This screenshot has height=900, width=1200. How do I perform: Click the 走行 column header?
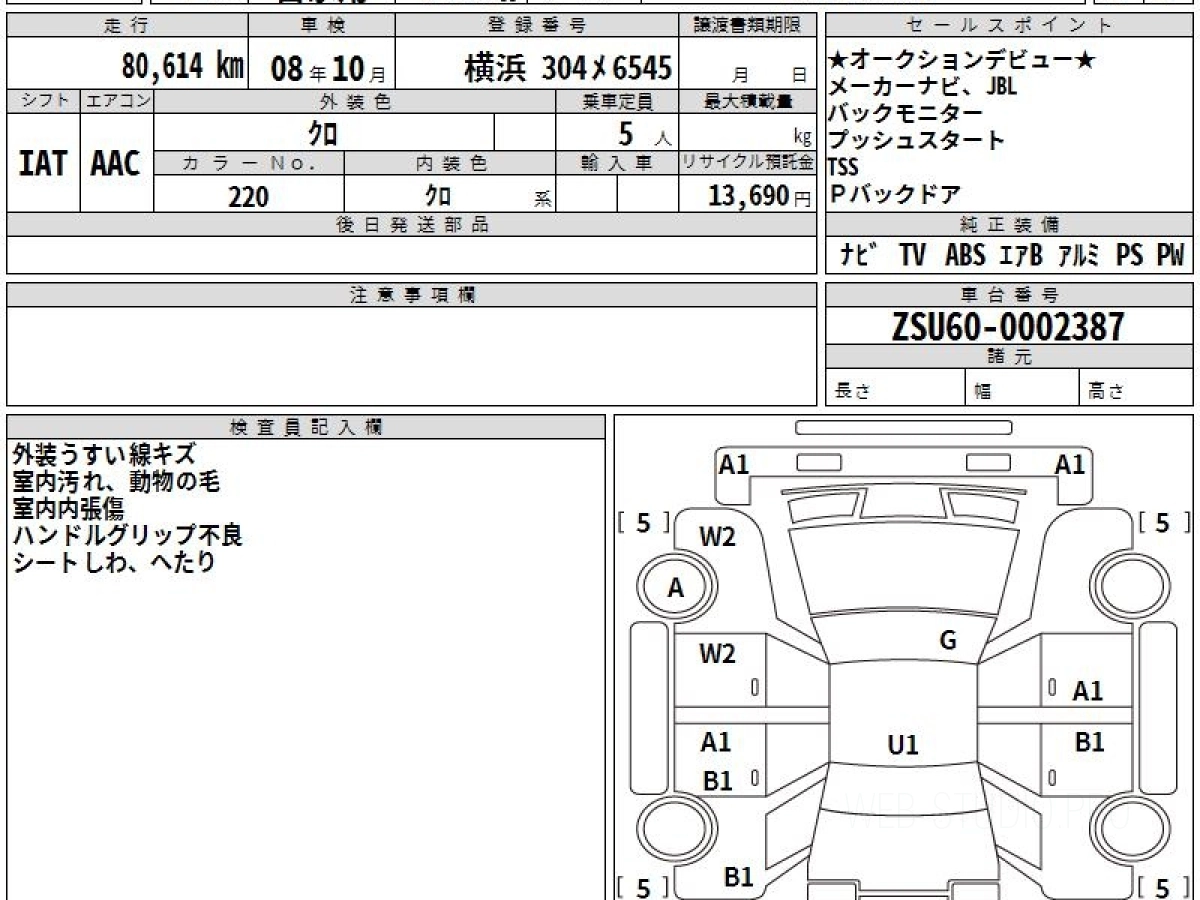point(126,26)
